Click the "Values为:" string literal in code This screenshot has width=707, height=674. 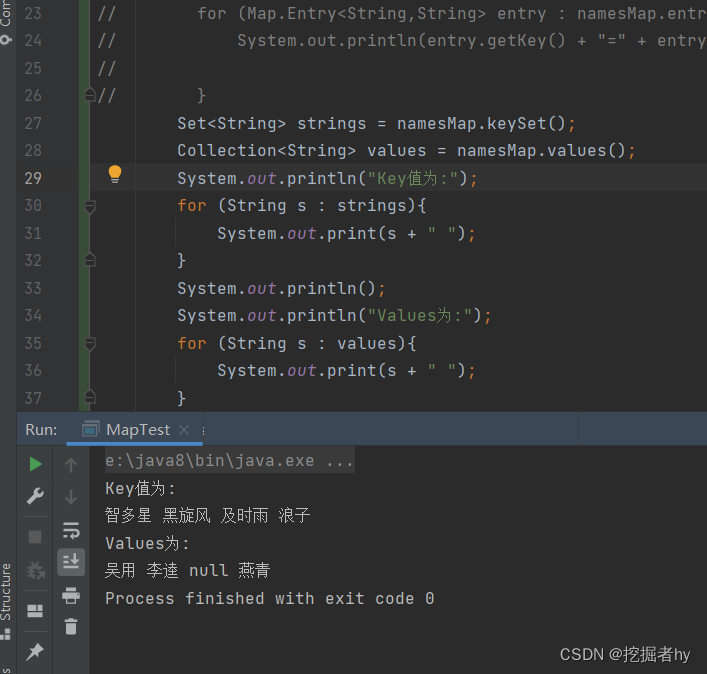(x=420, y=316)
